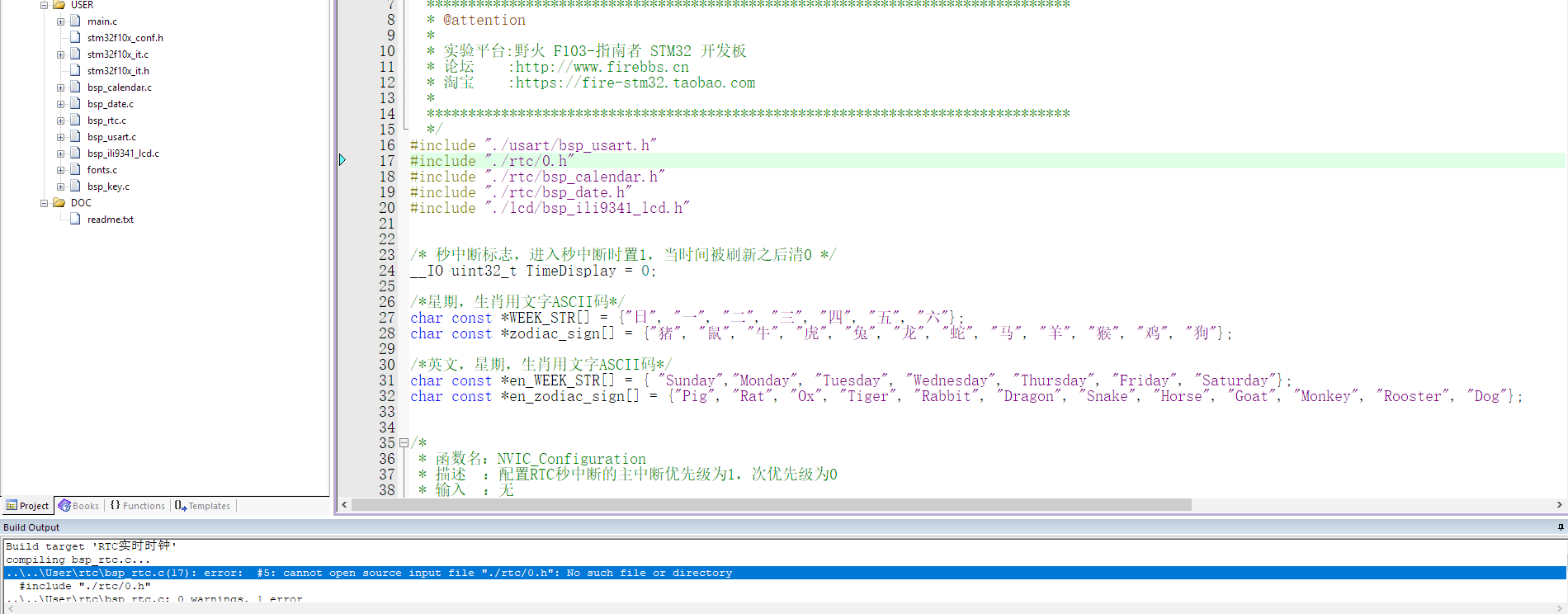Click the bsp_key.c file icon

click(x=75, y=187)
